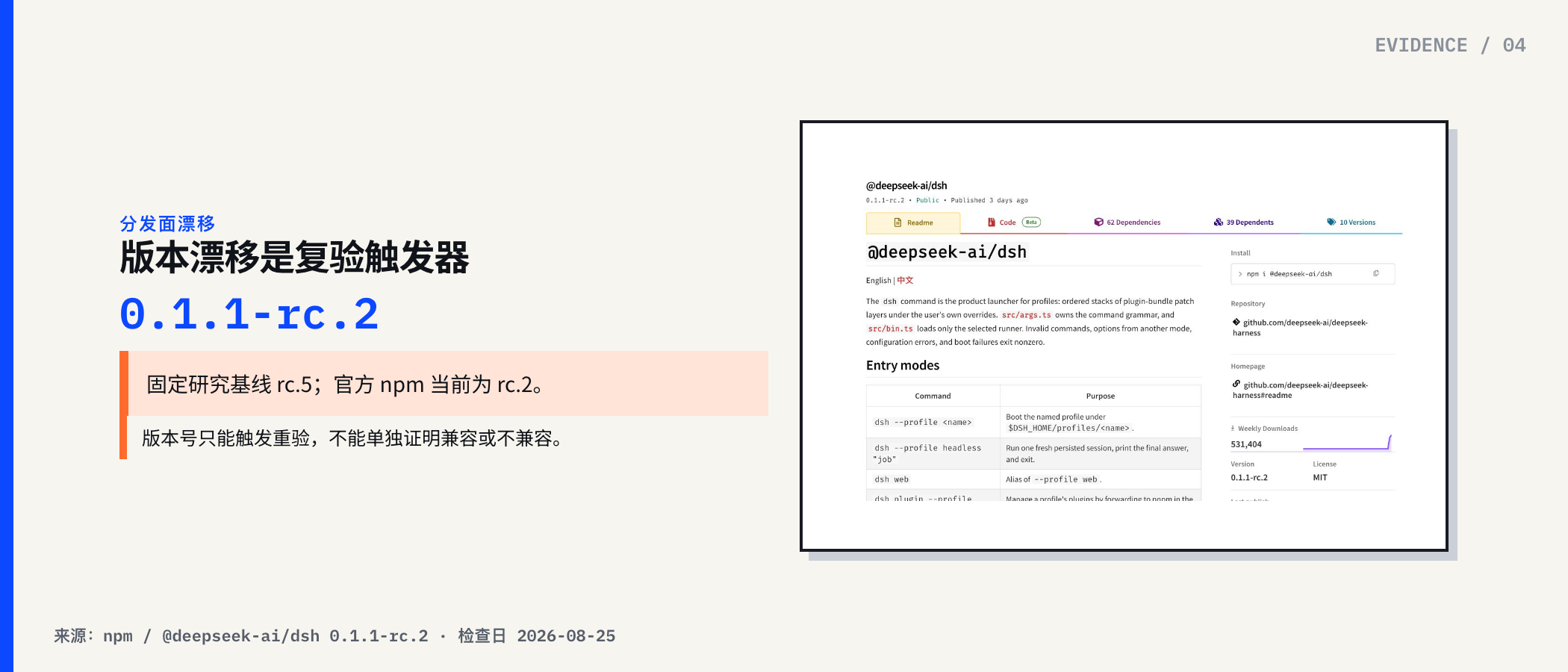Viewport: 1568px width, 672px height.
Task: Click the Dependencies cube icon
Action: coord(1098,222)
